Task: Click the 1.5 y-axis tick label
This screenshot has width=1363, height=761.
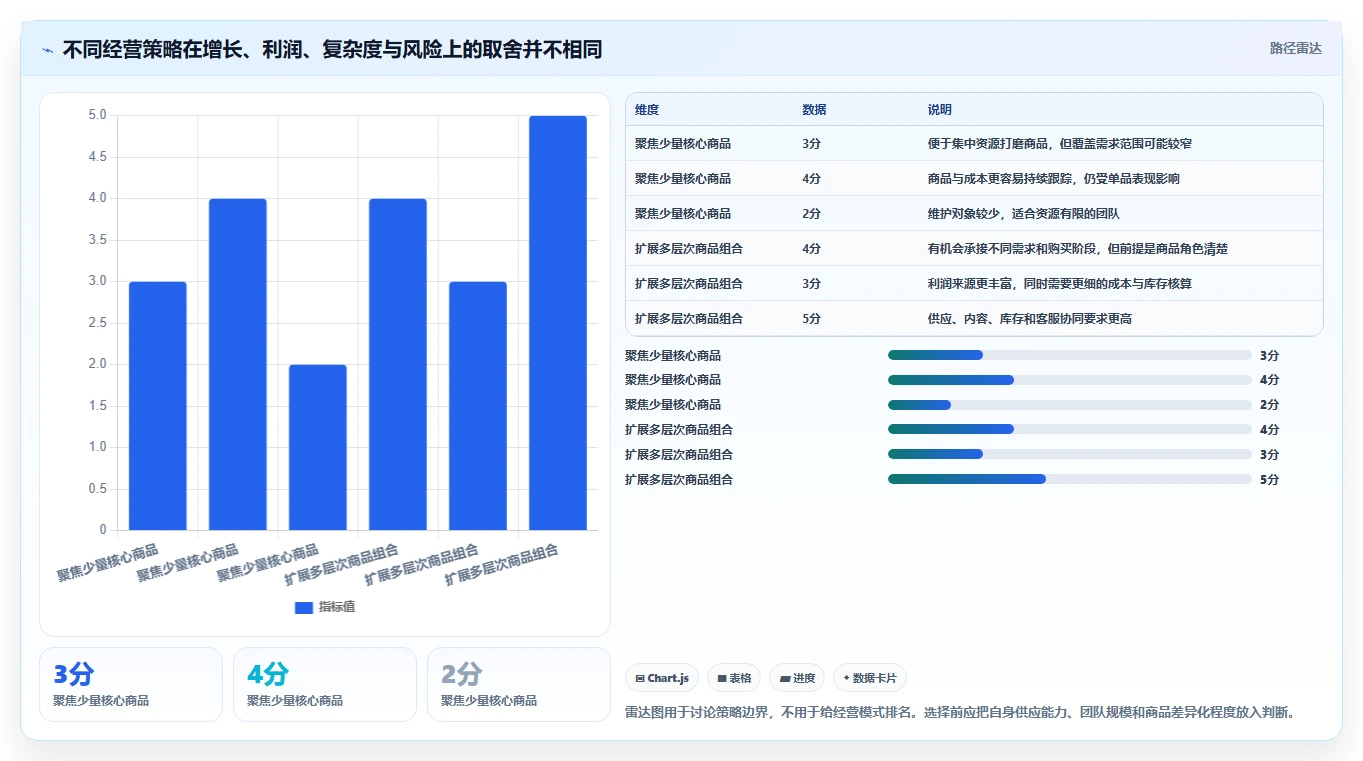Action: pos(97,406)
